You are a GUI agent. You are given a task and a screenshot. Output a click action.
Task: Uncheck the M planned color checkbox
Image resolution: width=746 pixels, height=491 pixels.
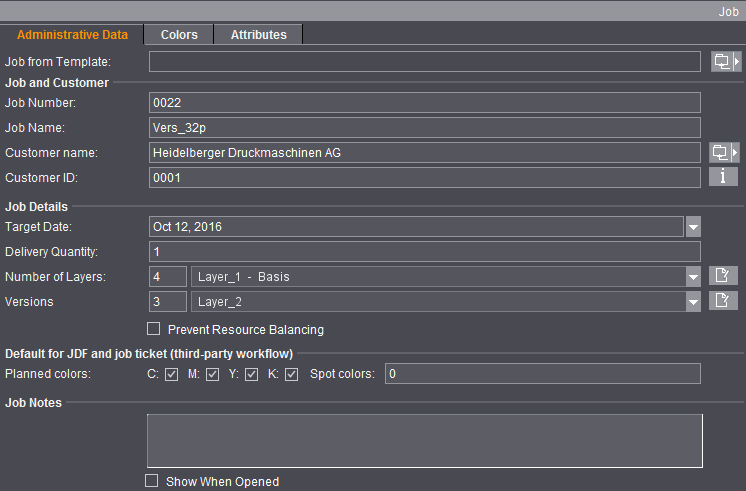pyautogui.click(x=212, y=375)
